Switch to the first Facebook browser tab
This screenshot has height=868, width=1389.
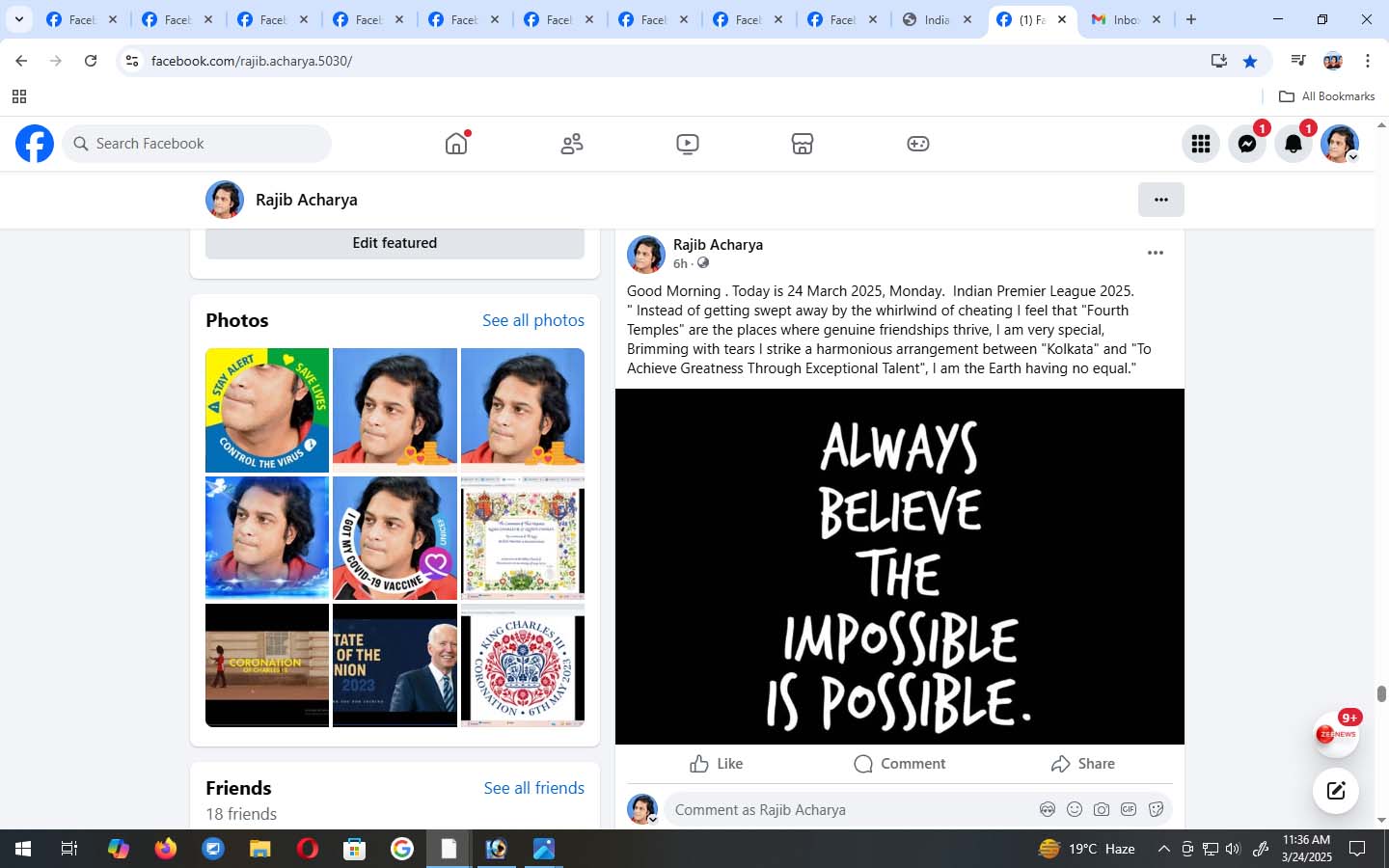pyautogui.click(x=81, y=19)
